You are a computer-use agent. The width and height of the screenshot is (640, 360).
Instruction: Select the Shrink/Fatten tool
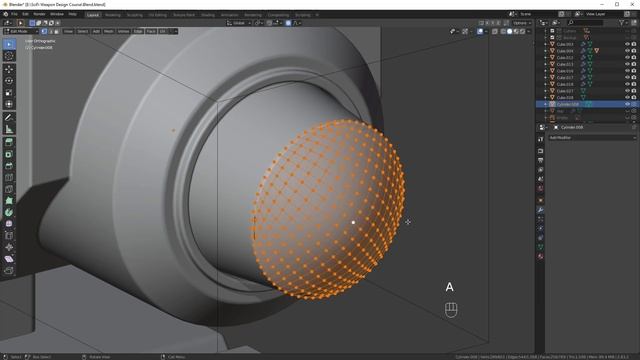9,247
